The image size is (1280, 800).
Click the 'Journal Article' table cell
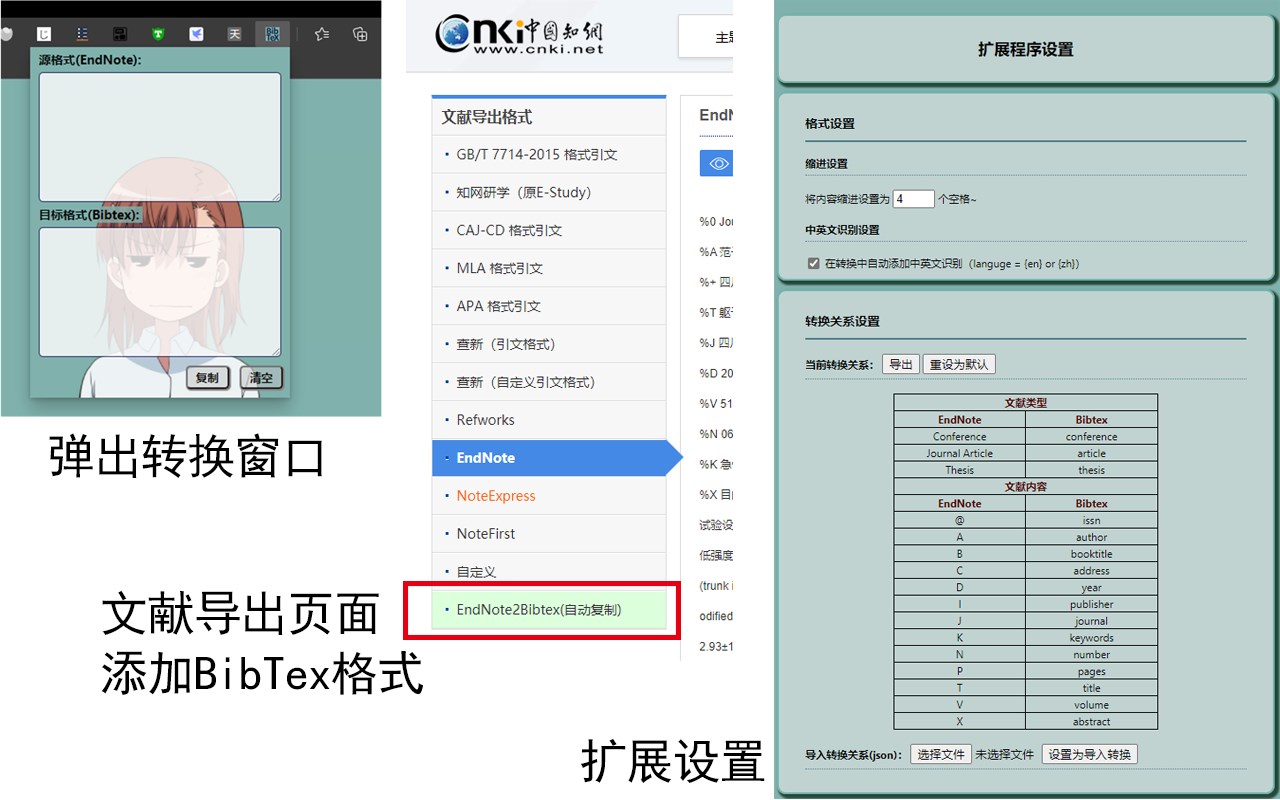click(959, 453)
